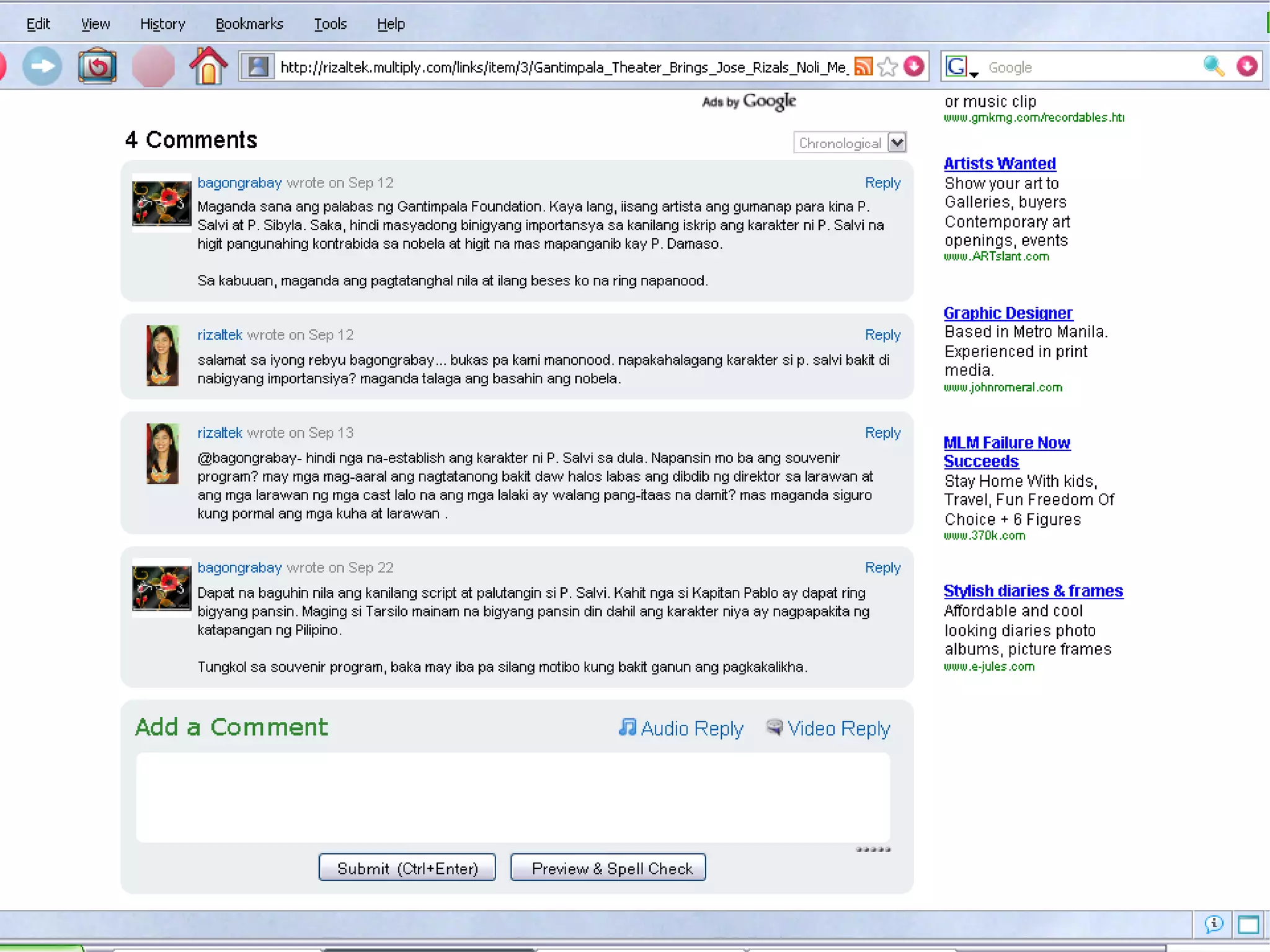Click the Forward navigation arrow button
The image size is (1270, 952).
tap(42, 66)
